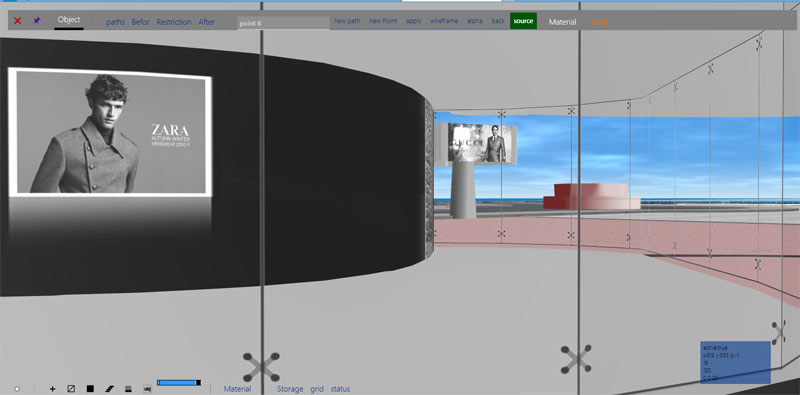
Task: Open the top Material tab
Action: click(563, 22)
